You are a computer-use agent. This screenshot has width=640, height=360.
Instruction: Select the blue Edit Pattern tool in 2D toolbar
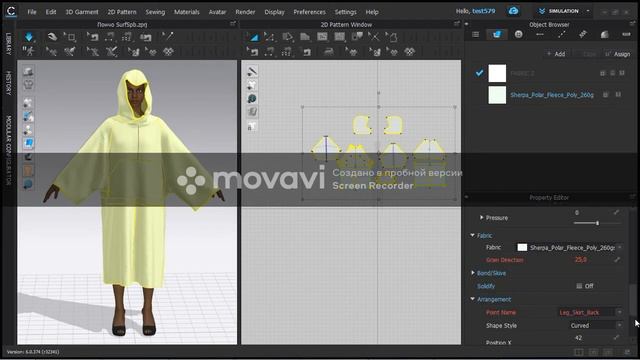click(x=253, y=37)
